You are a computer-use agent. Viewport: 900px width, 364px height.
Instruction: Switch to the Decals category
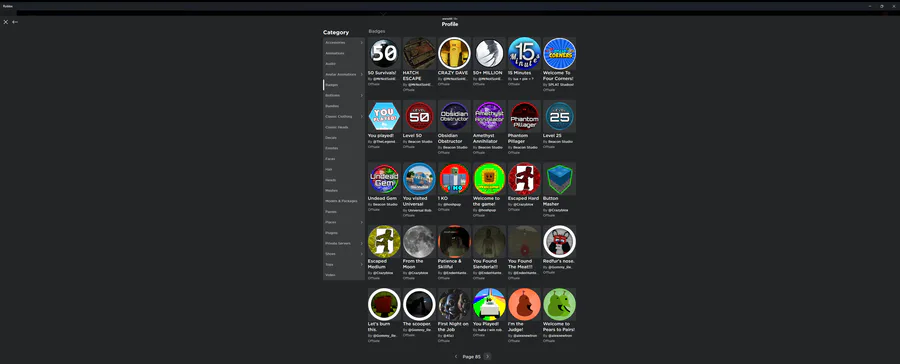pyautogui.click(x=344, y=138)
